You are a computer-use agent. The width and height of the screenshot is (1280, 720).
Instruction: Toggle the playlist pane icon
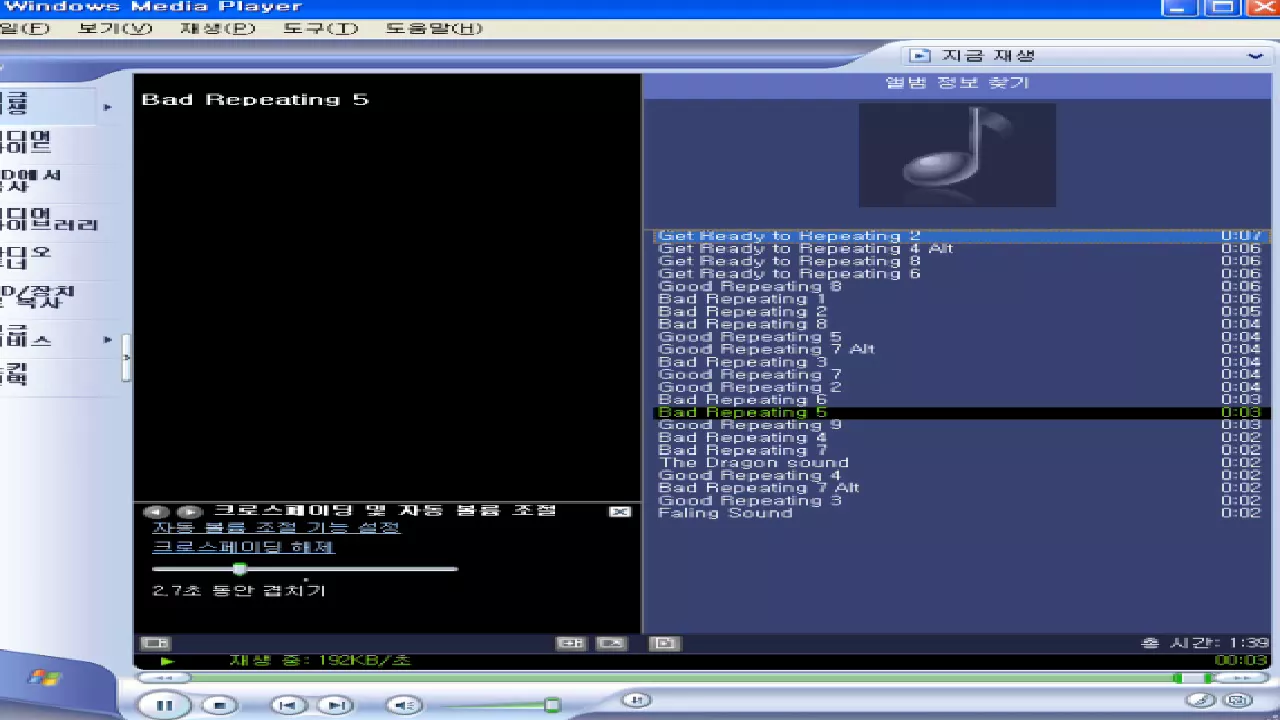[x=665, y=643]
